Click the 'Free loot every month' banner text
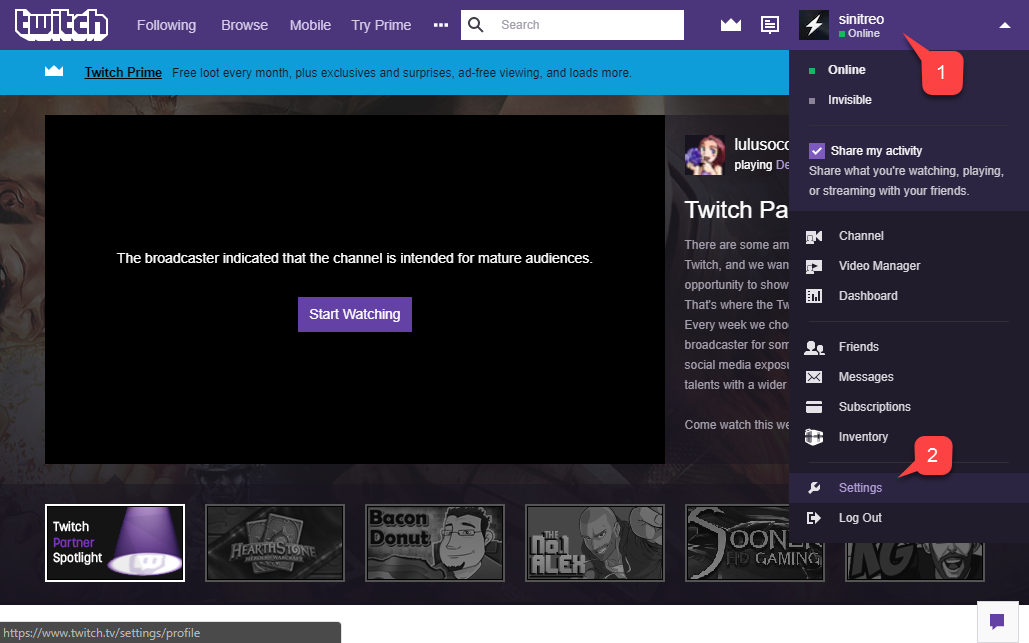The height and width of the screenshot is (643, 1029). tap(402, 73)
